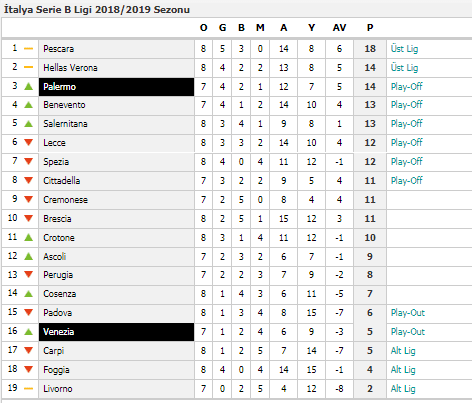
Task: Click the Cremonese team name
Action: 66,200
